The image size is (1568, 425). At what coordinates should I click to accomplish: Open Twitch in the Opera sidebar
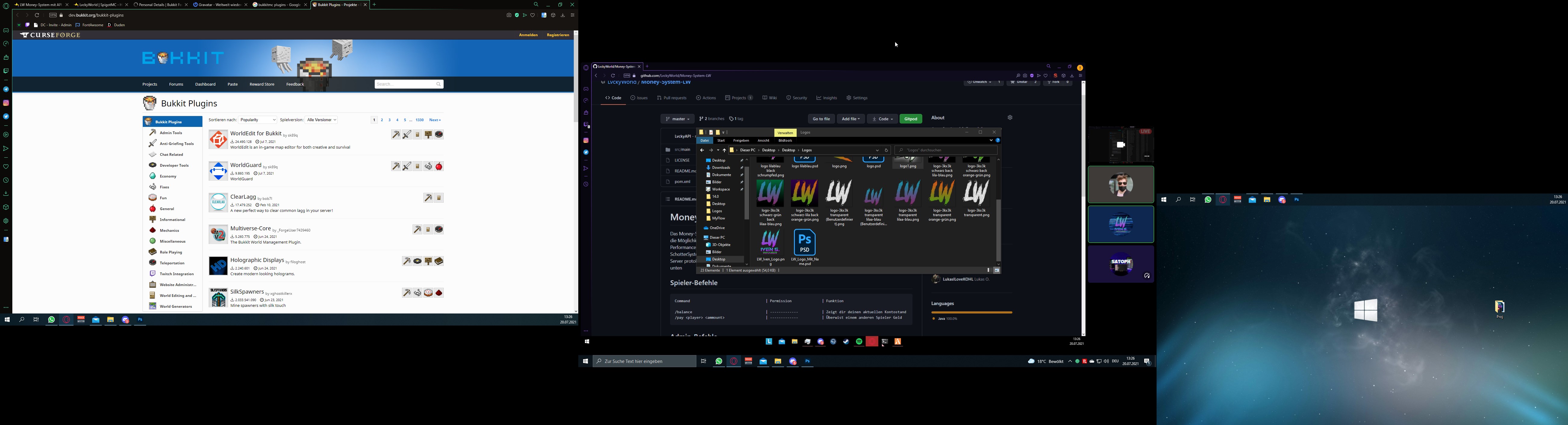coord(6,71)
